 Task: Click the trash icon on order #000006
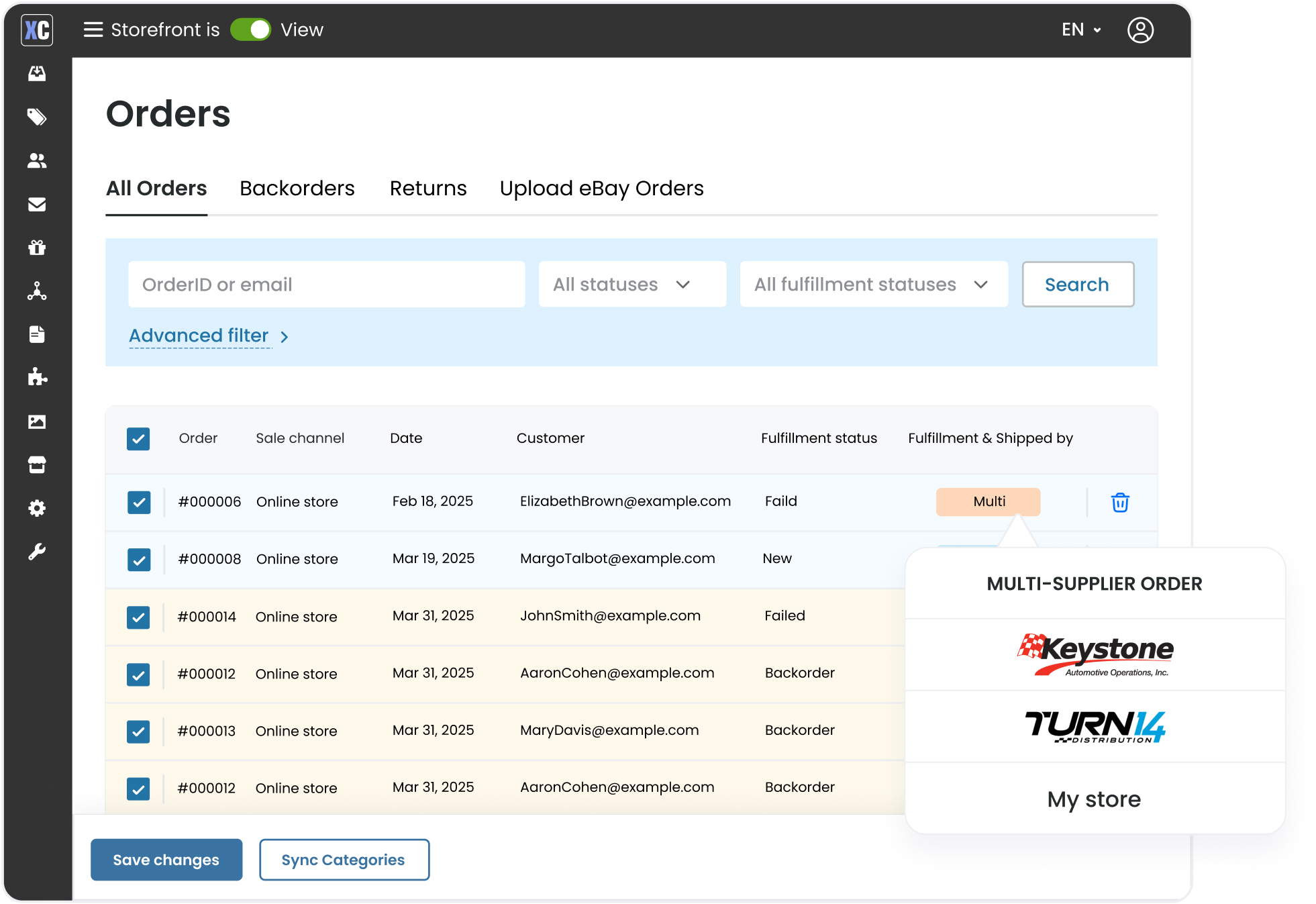(x=1119, y=502)
